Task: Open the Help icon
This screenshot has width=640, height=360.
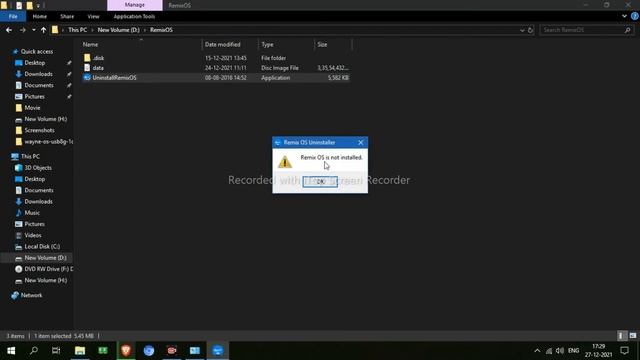Action: [635, 16]
